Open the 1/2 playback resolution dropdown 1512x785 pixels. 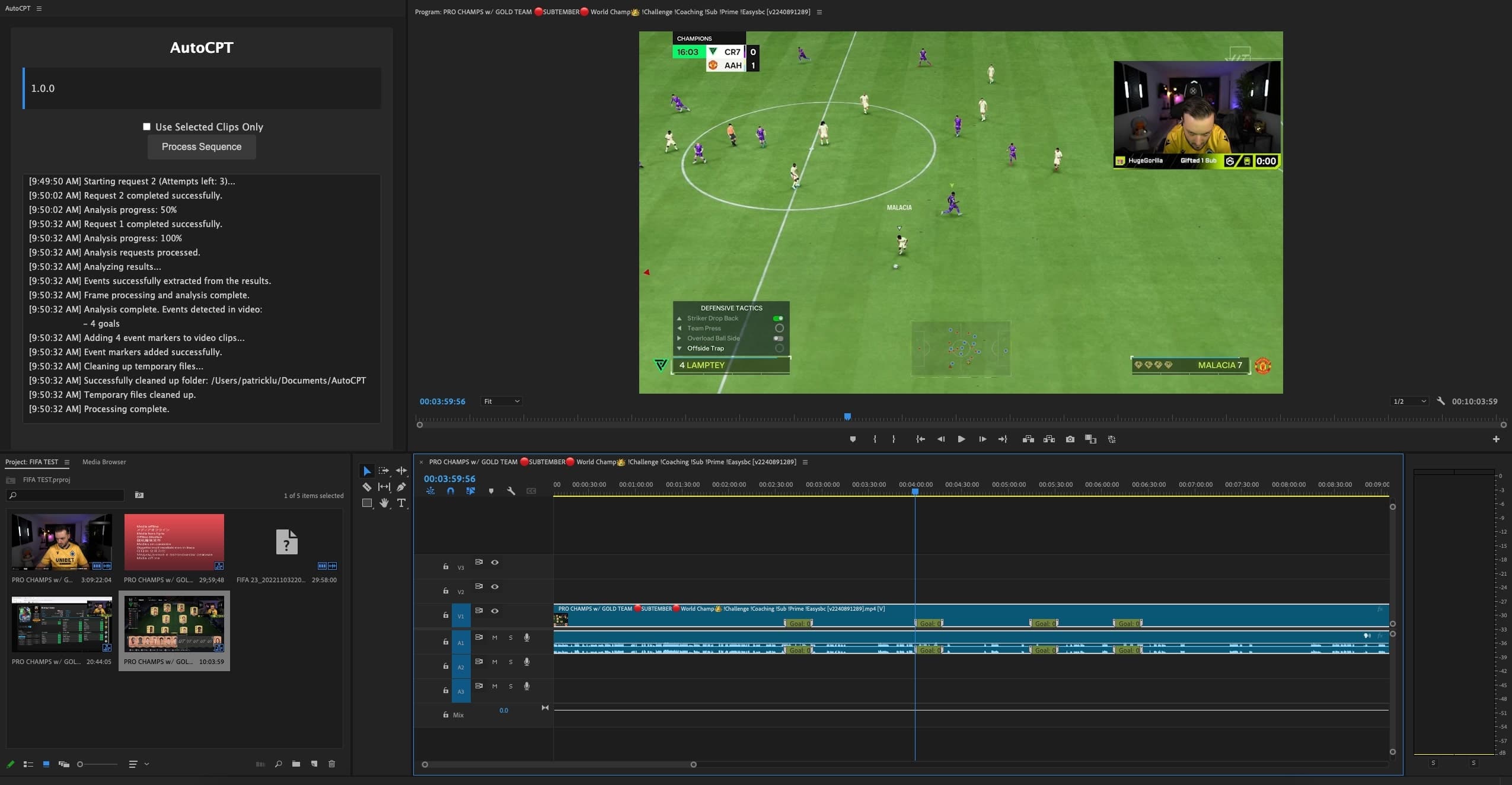click(x=1409, y=401)
